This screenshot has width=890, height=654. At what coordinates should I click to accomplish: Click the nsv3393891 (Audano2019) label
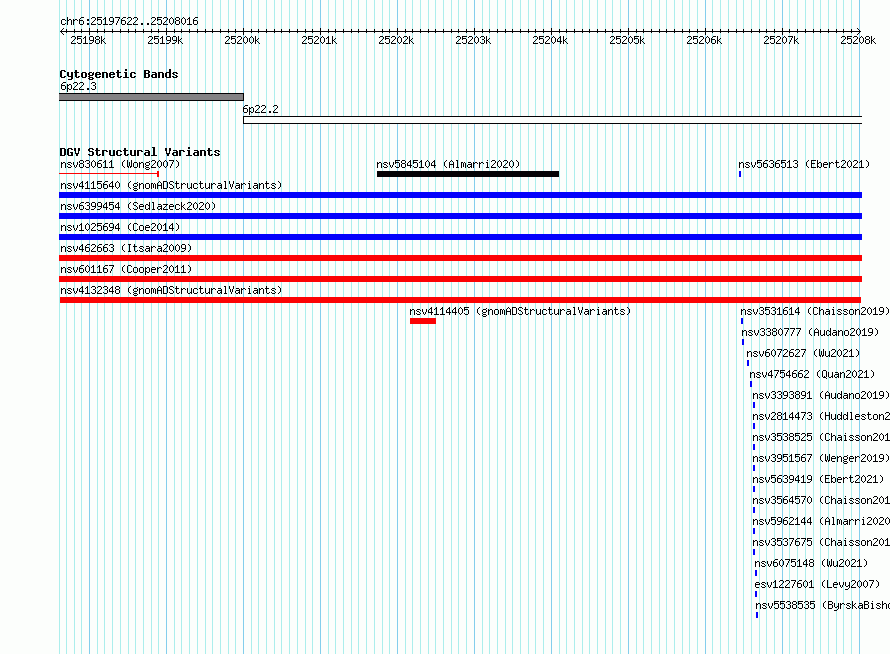pos(821,395)
